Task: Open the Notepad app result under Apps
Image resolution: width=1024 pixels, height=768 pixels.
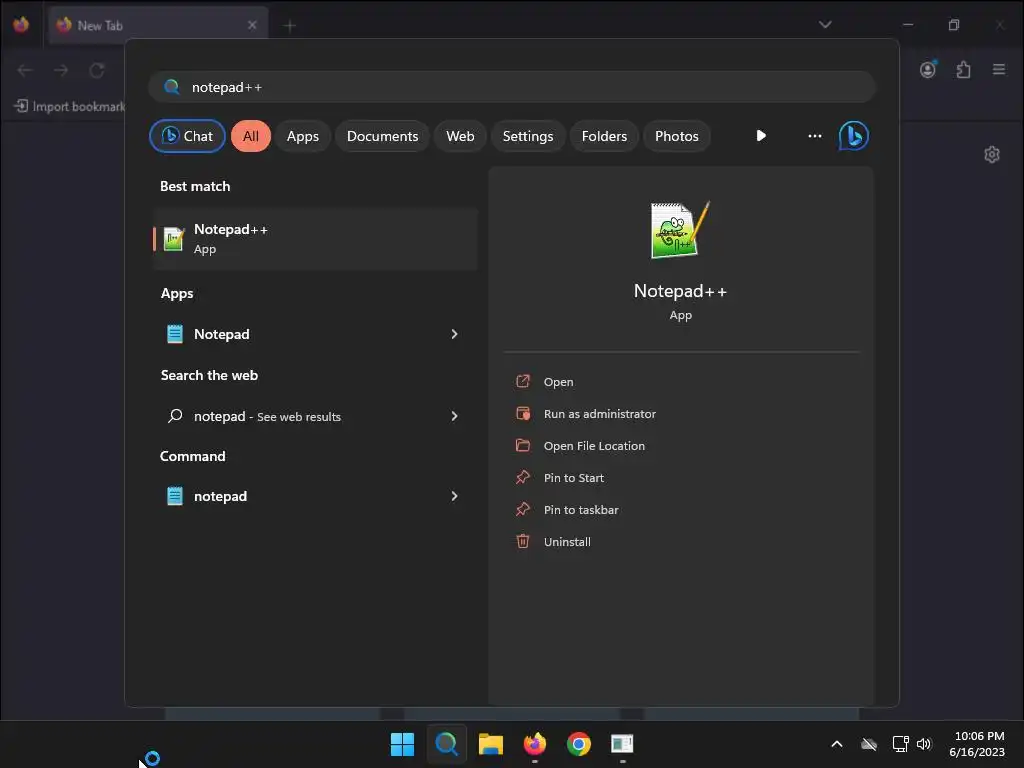Action: pos(315,334)
